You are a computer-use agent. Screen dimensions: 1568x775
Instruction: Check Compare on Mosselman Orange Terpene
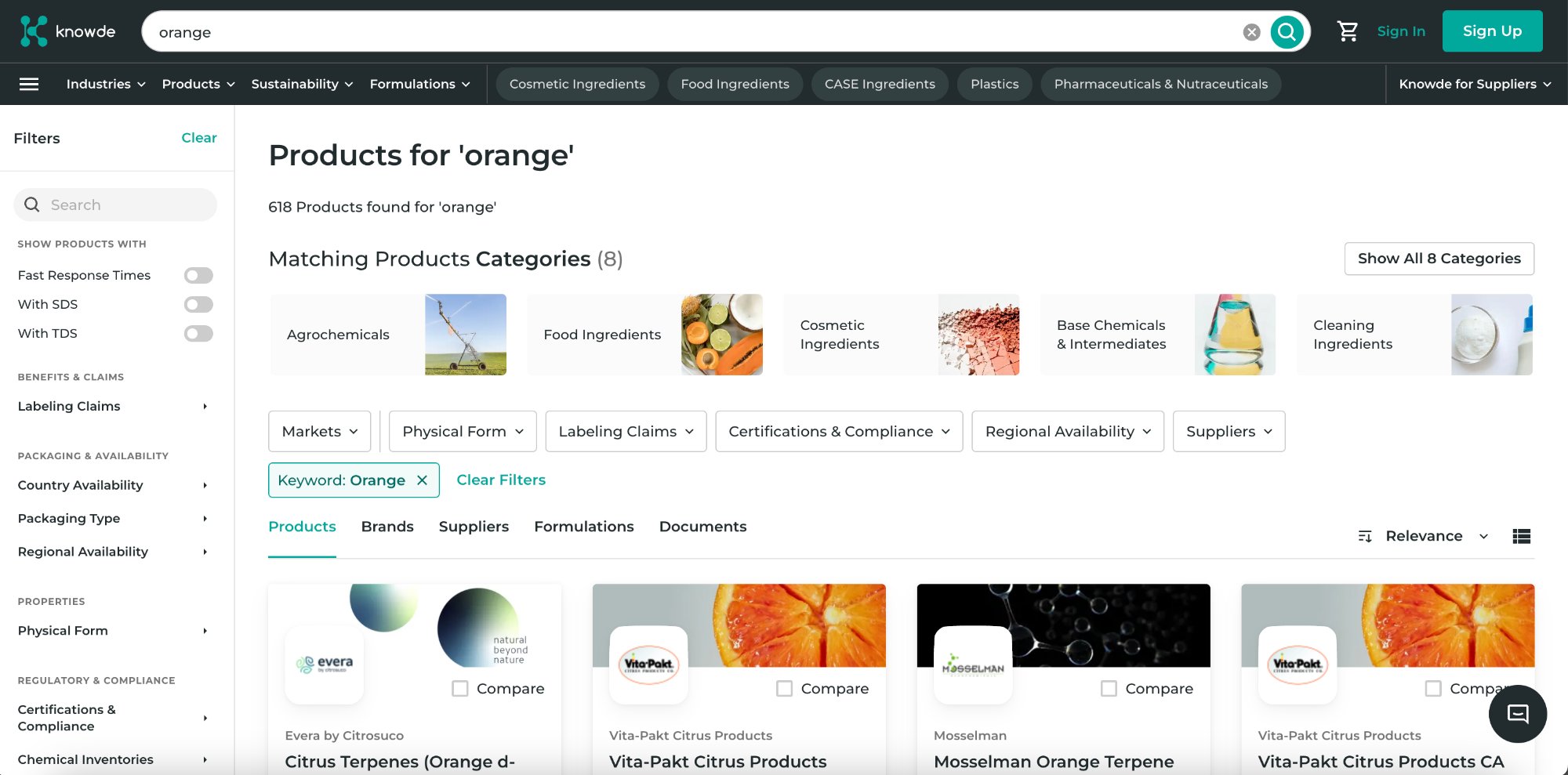(1109, 688)
